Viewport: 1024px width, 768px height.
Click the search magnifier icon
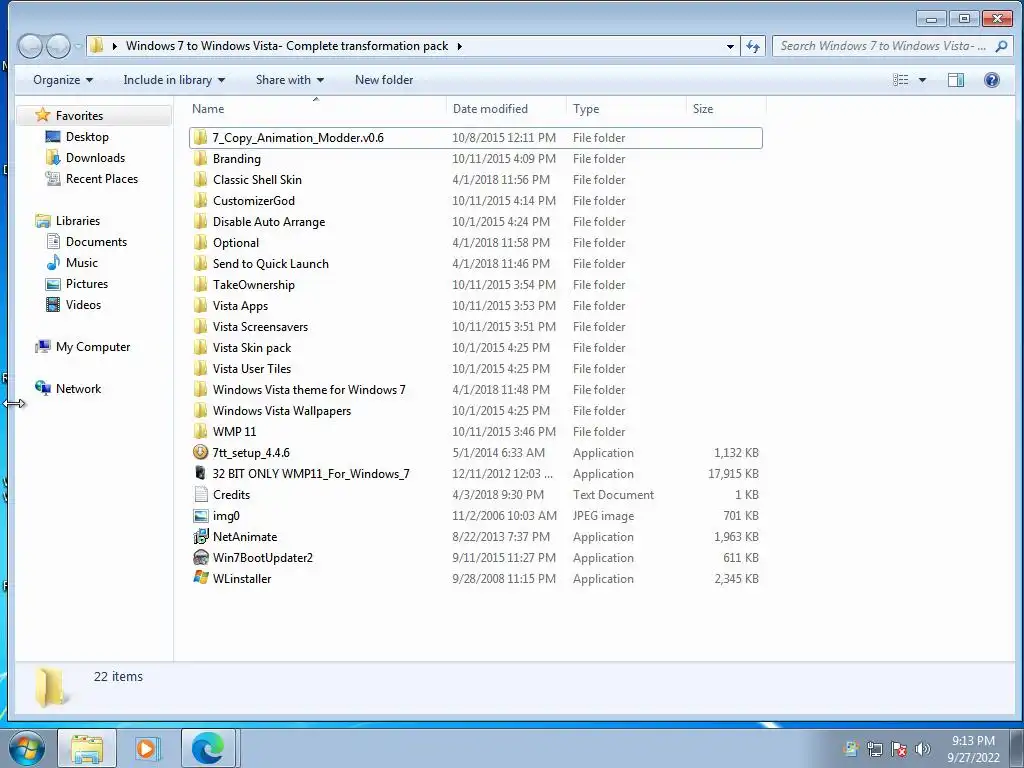[x=1000, y=46]
